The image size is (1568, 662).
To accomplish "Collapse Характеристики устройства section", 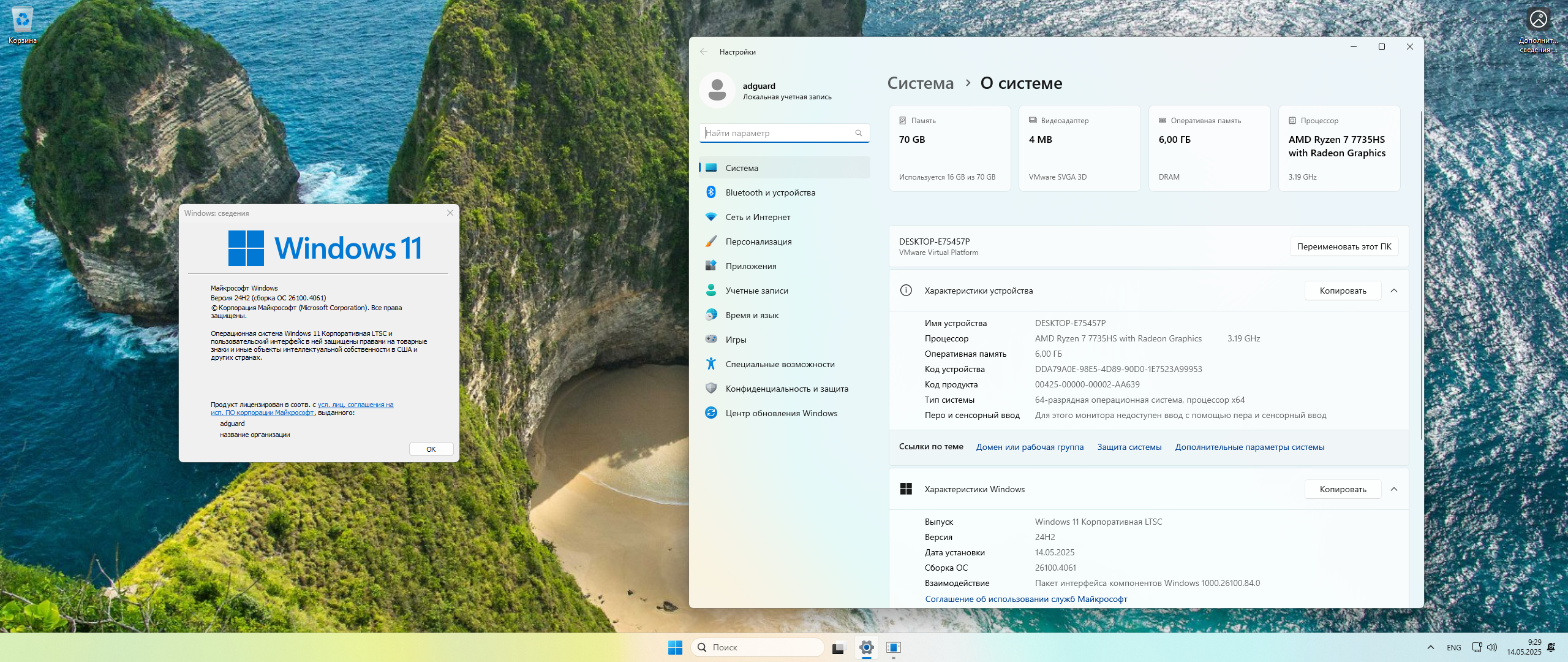I will point(1394,291).
